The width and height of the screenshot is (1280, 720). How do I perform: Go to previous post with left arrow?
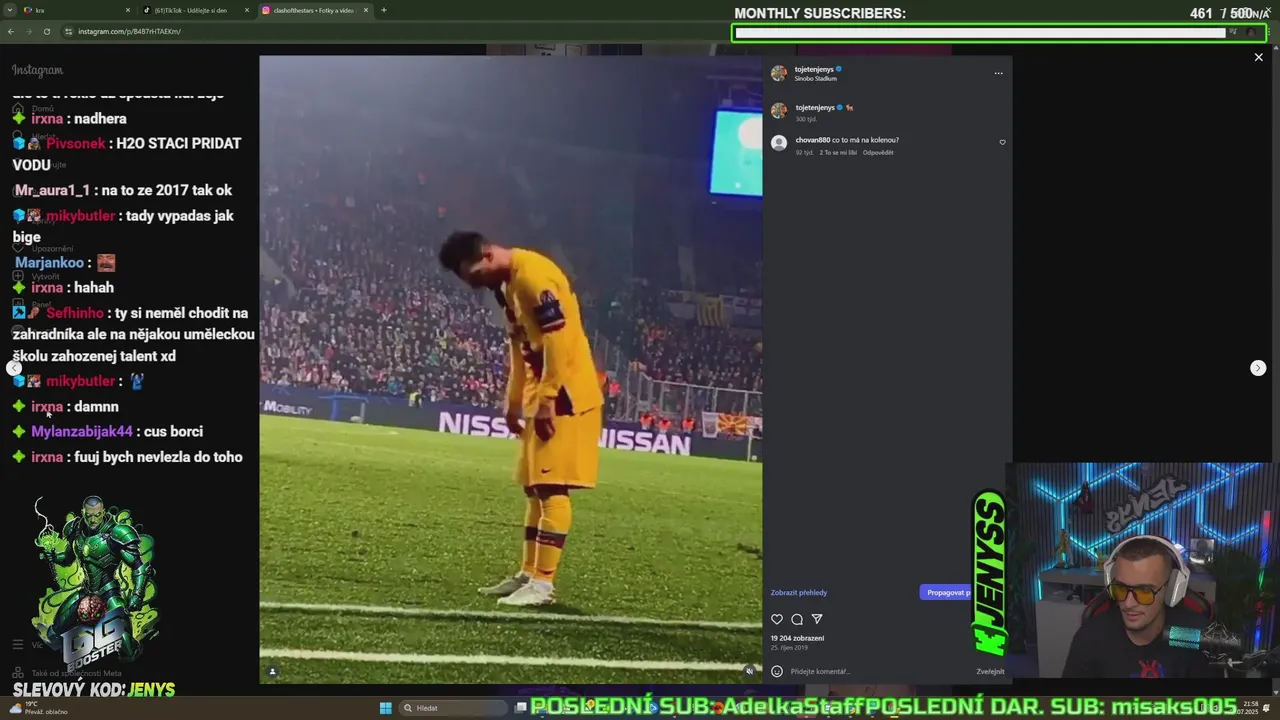point(14,368)
